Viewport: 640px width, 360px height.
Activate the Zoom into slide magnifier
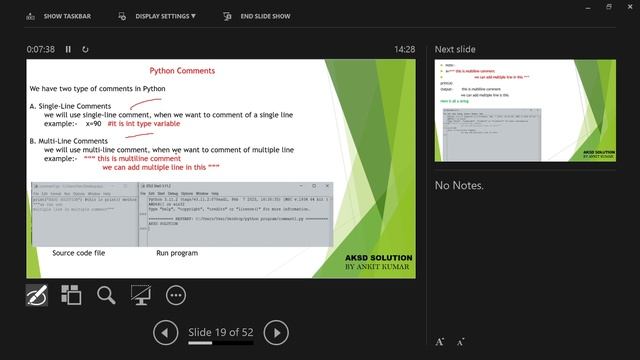[106, 295]
